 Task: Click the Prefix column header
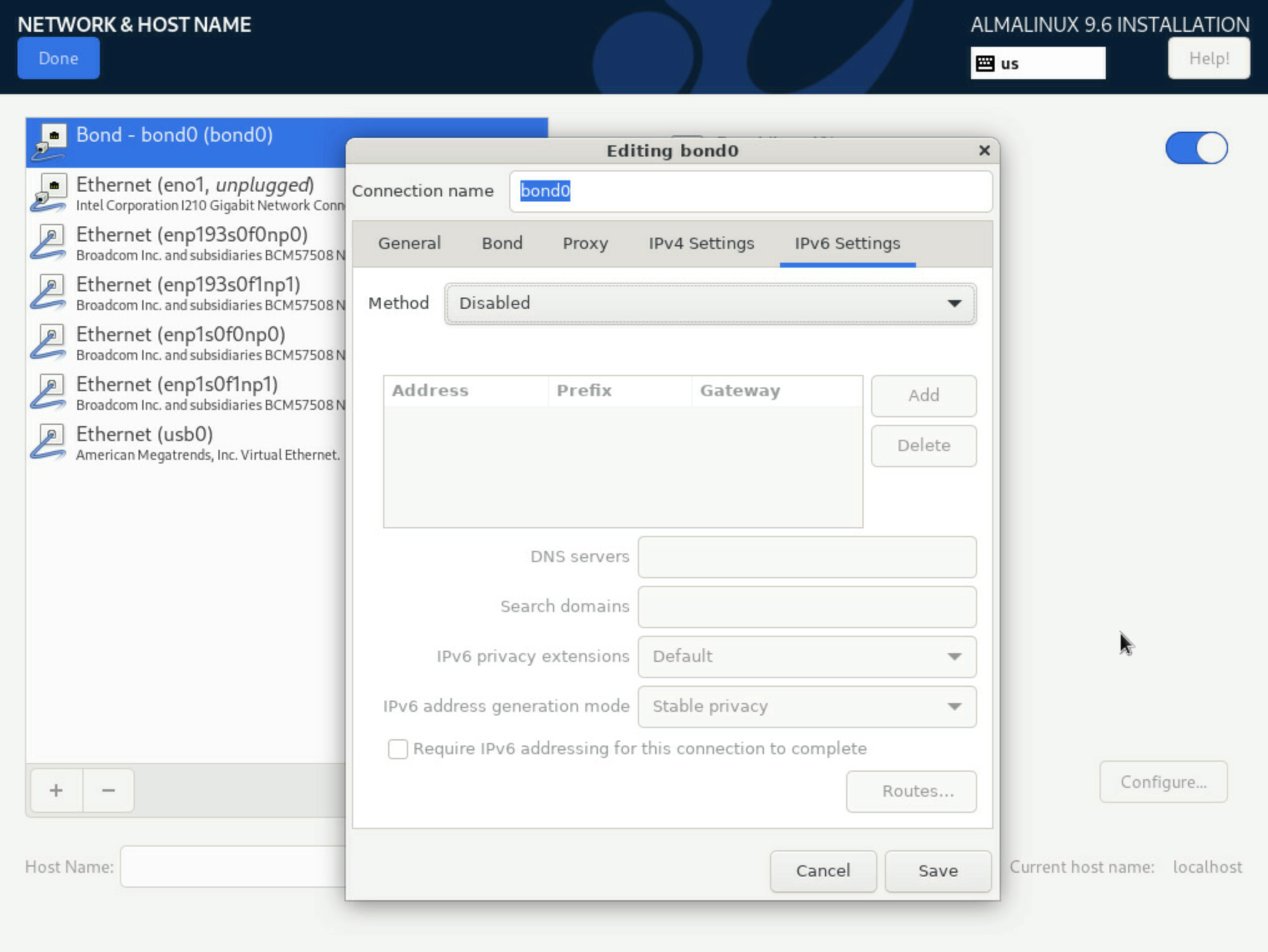click(x=620, y=391)
